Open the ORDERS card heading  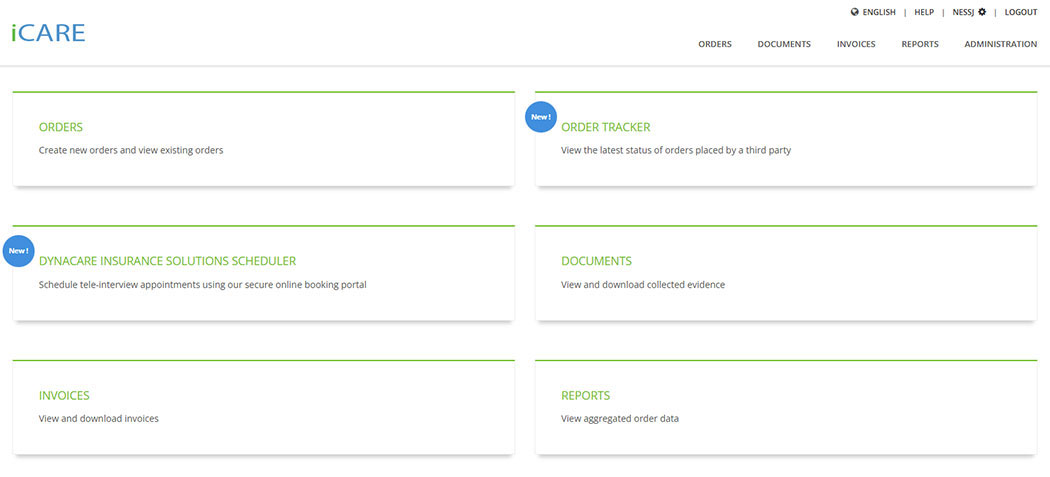tap(61, 127)
